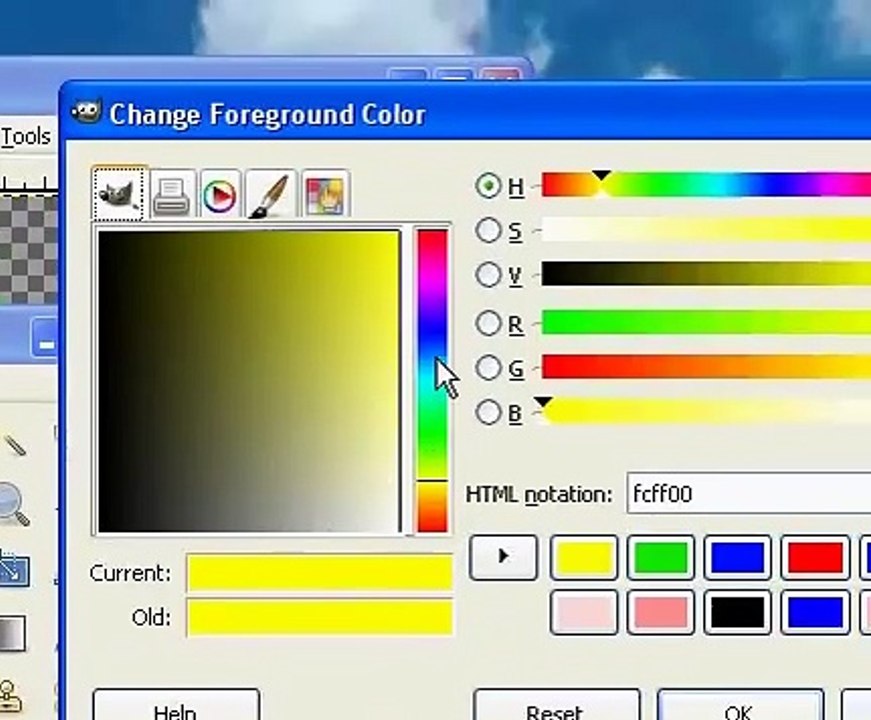This screenshot has width=871, height=720.
Task: Open the palette color selector tab
Action: 326,196
